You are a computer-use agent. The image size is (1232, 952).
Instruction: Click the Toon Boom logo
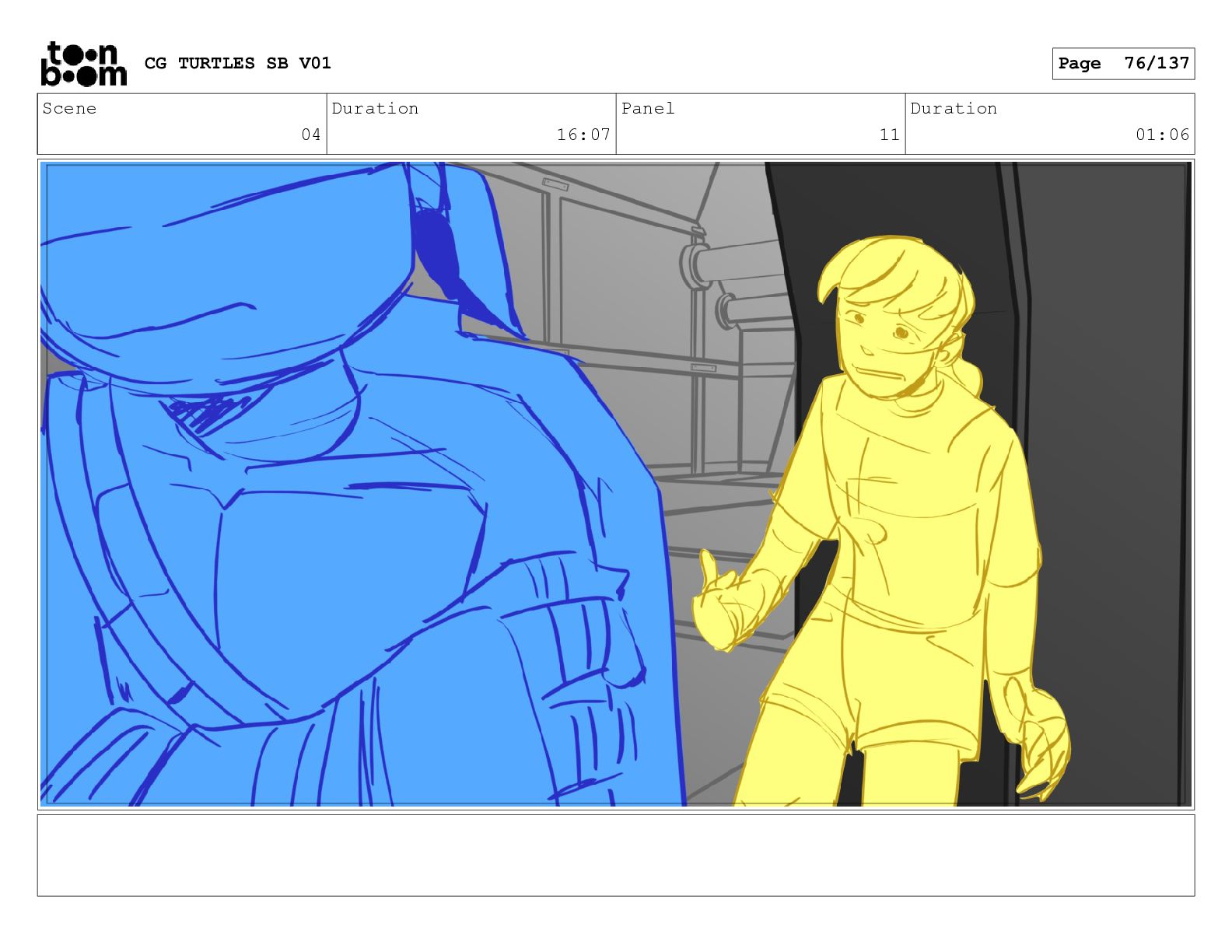(83, 64)
